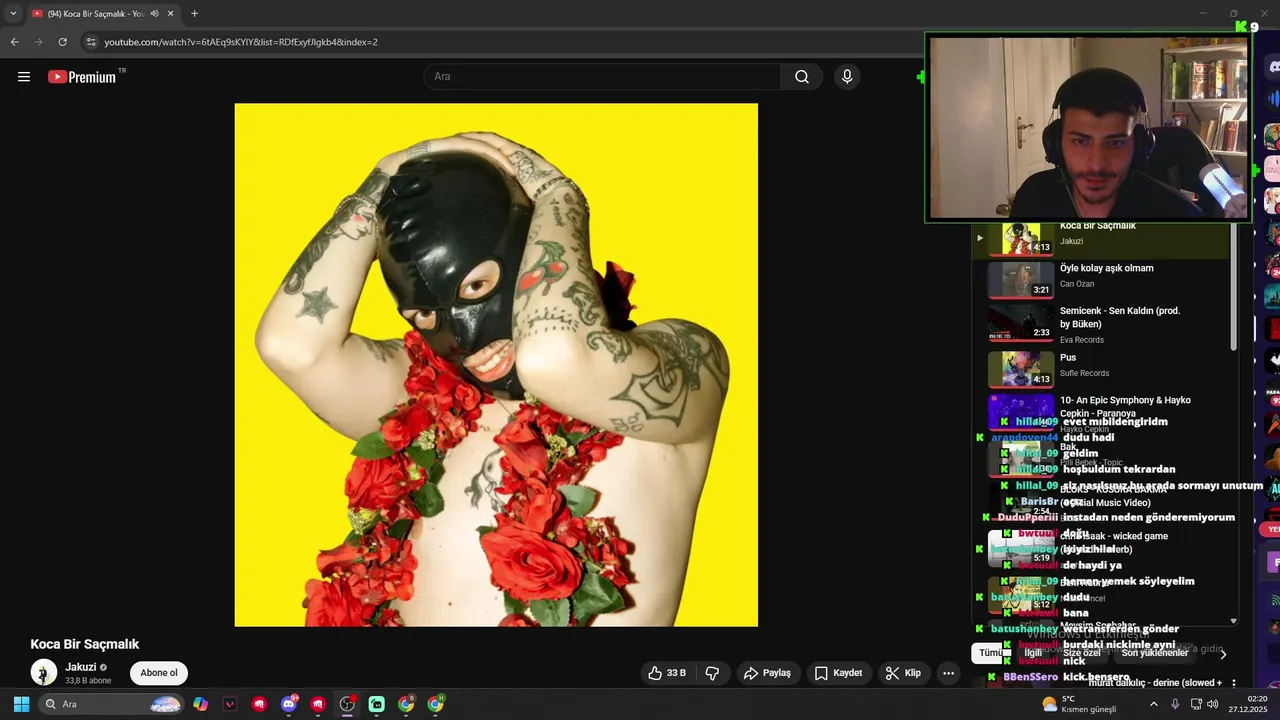Screen dimensions: 1280x720
Task: Show more filter chips with right chevron
Action: [1222, 654]
